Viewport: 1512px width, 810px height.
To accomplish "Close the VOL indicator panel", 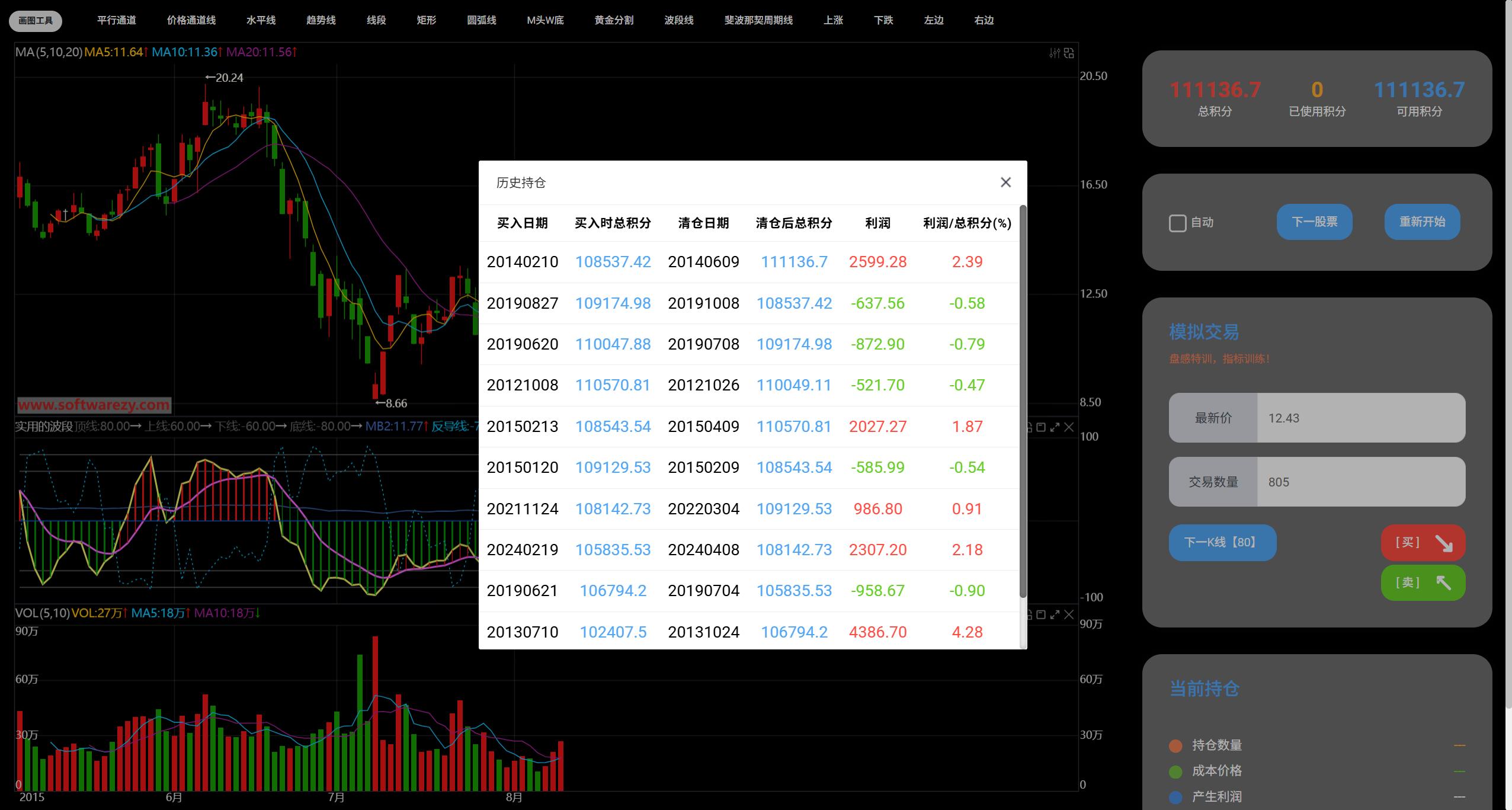I will click(1069, 614).
